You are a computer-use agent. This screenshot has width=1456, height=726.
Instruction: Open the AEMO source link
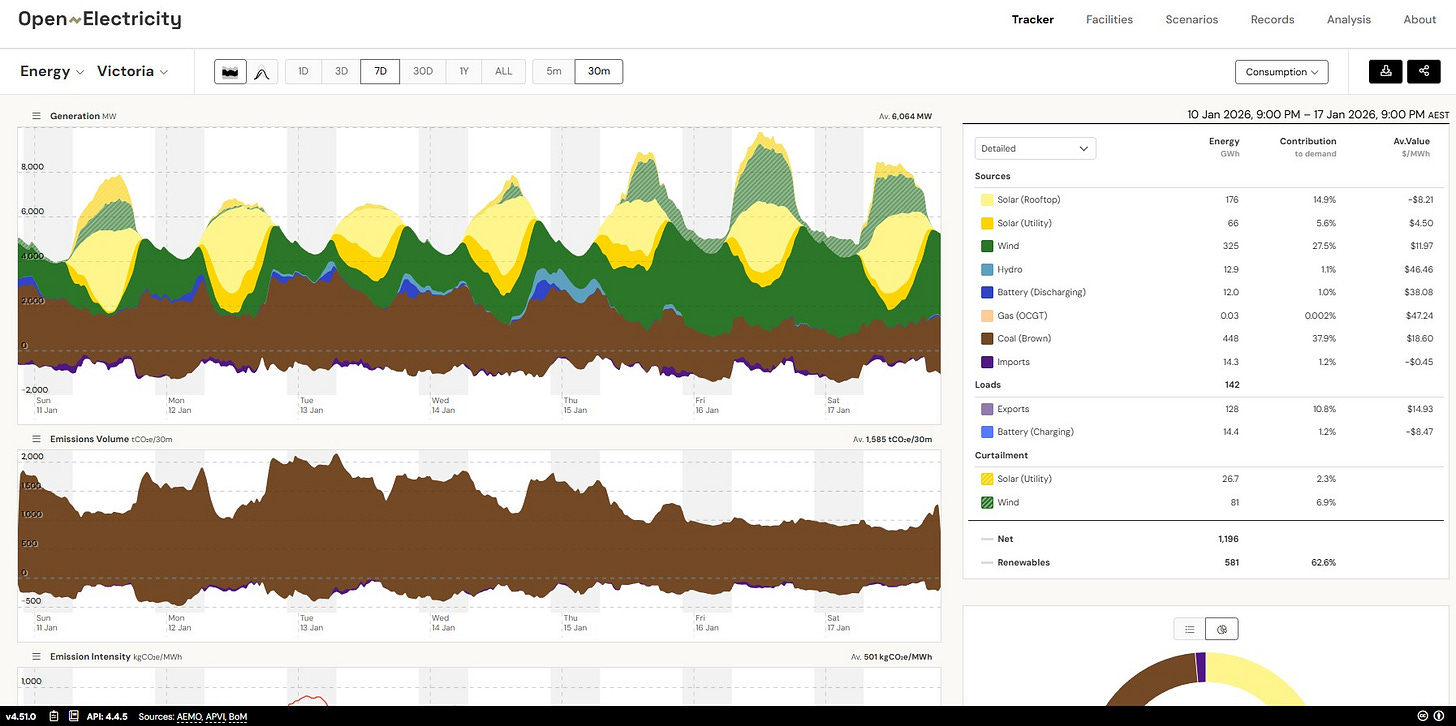coord(190,717)
